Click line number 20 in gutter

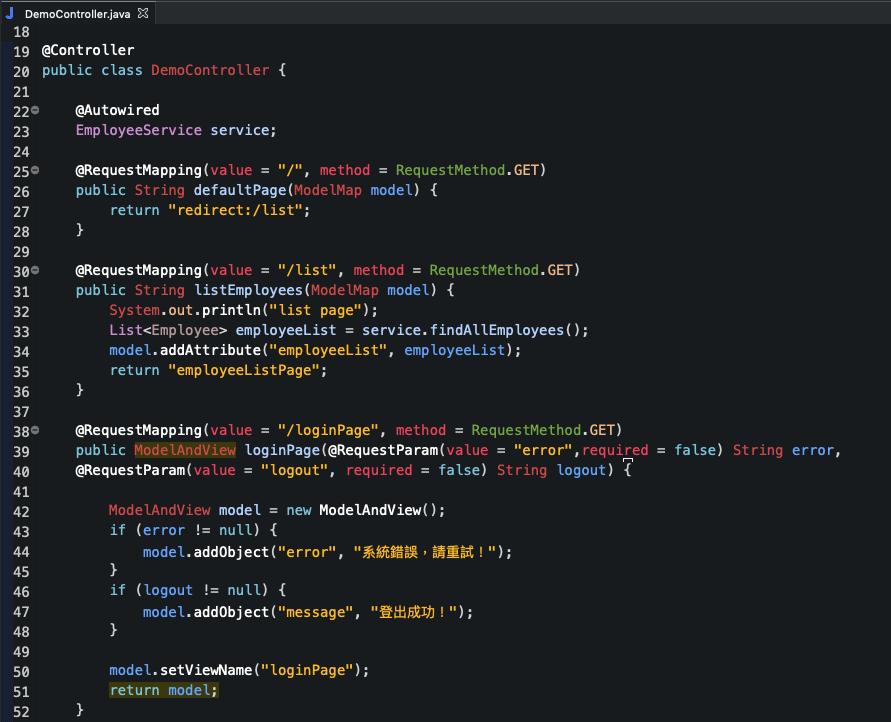click(x=21, y=72)
